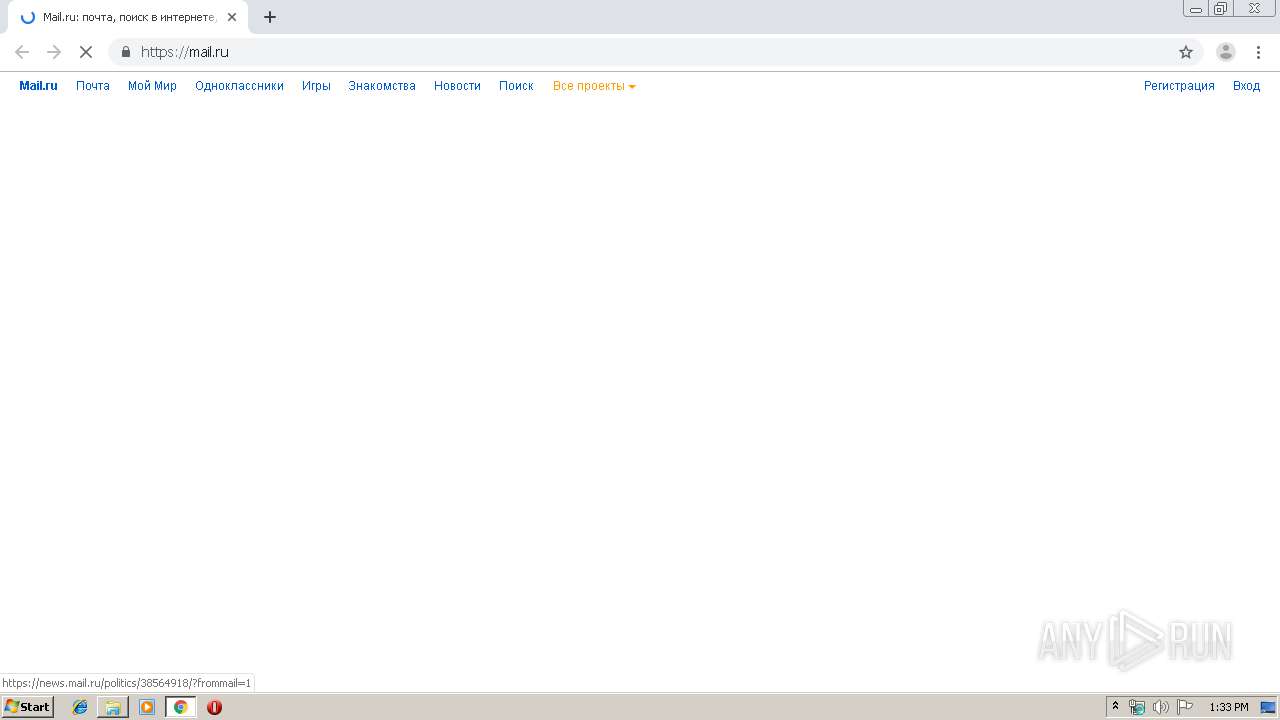The image size is (1280, 720).
Task: Open Windows Explorer folder in taskbar
Action: point(113,707)
